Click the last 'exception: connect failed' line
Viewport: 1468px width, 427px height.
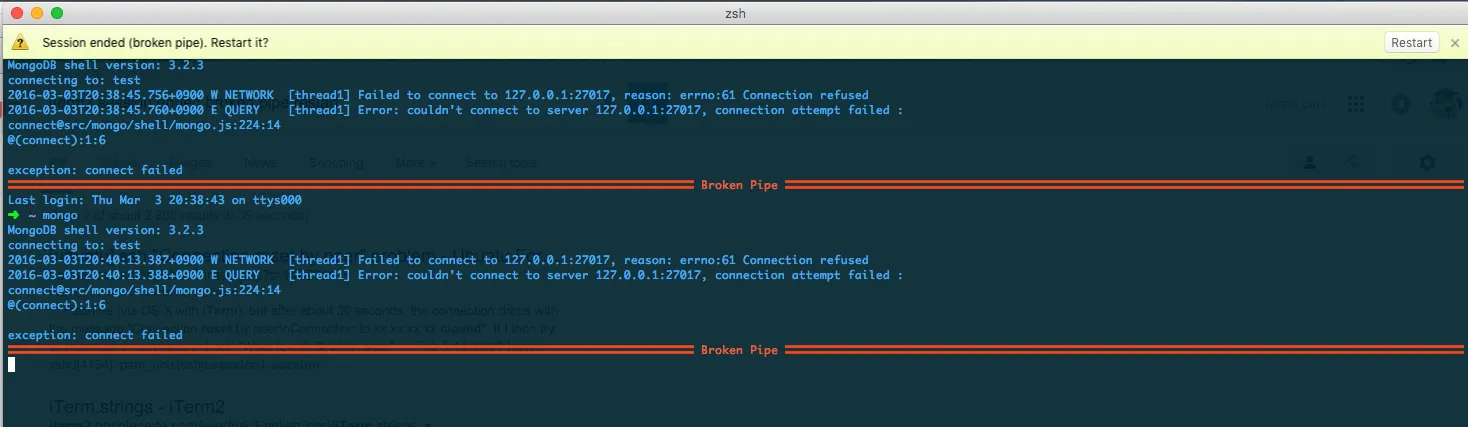tap(95, 335)
